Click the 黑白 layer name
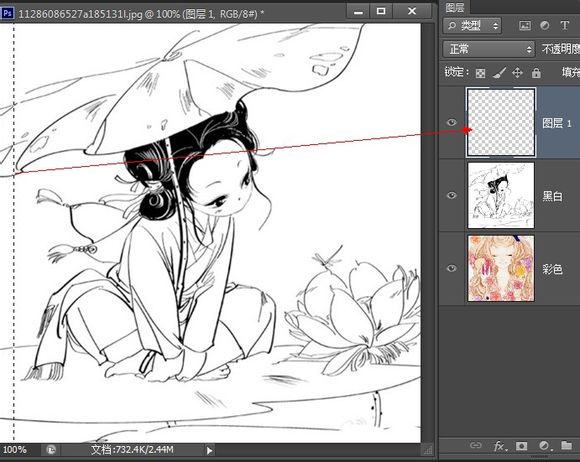 (x=552, y=196)
